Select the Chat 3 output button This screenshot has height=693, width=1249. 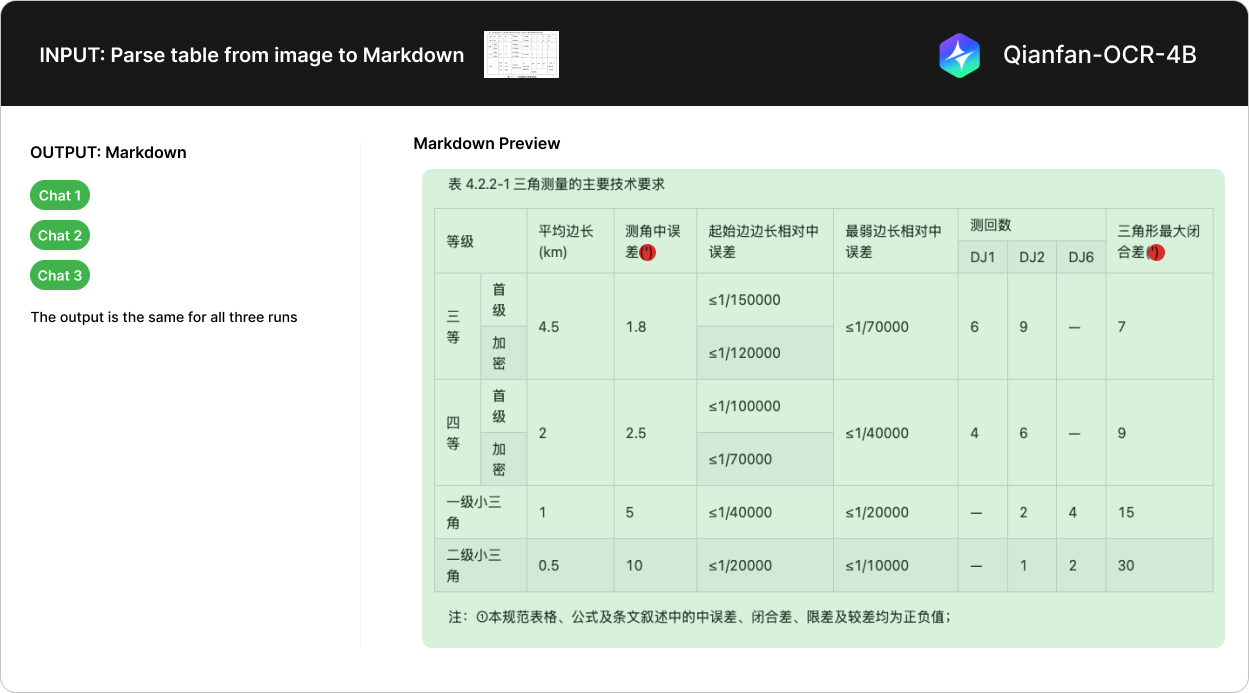tap(60, 276)
